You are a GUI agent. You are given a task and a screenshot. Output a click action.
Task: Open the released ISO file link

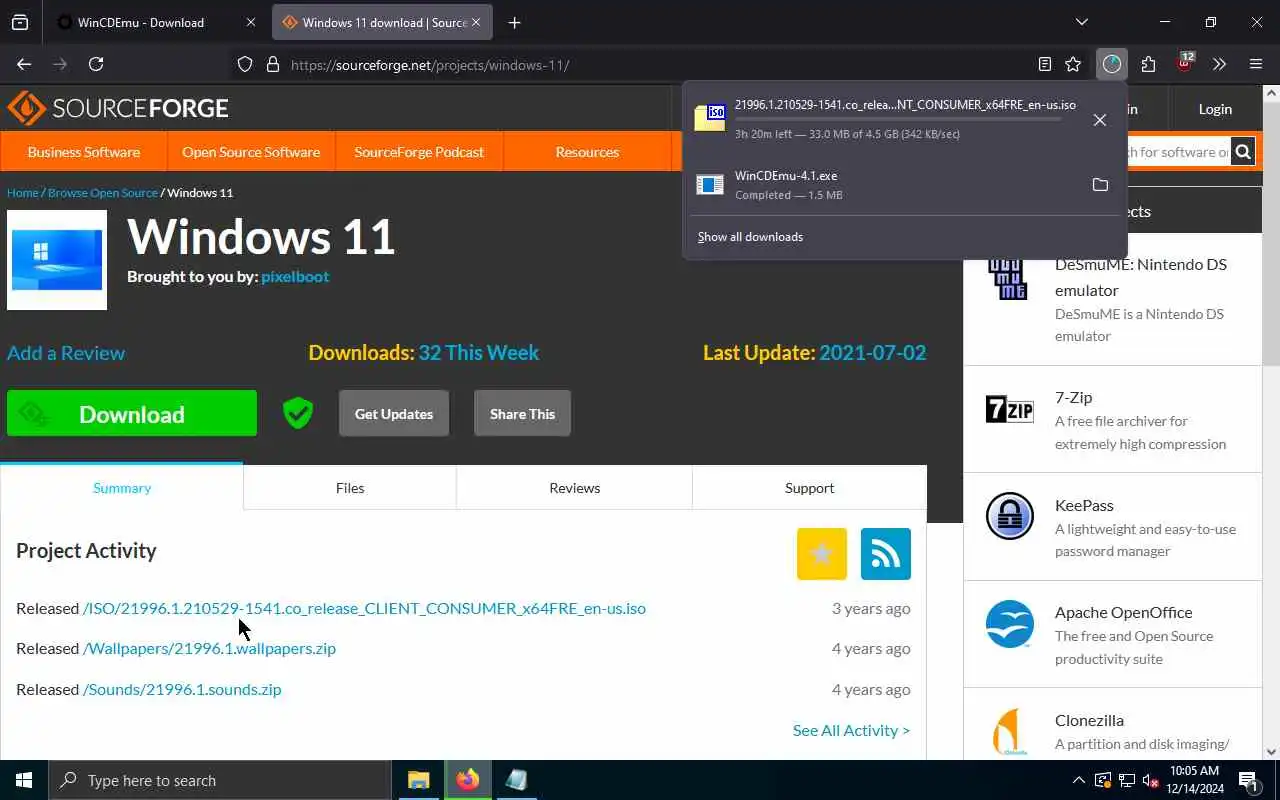tap(364, 608)
